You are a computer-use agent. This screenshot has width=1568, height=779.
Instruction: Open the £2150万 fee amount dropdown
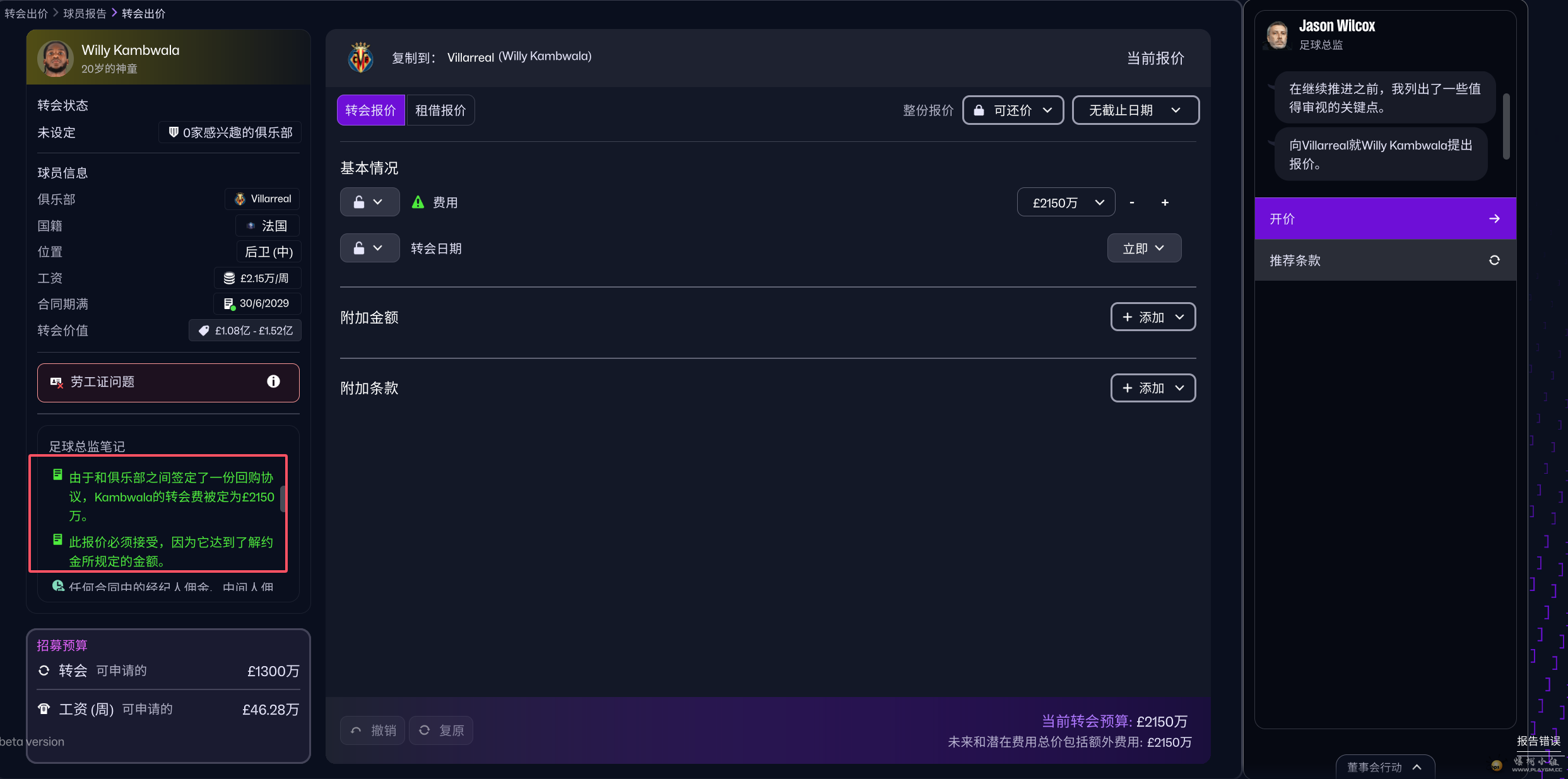(x=1066, y=202)
